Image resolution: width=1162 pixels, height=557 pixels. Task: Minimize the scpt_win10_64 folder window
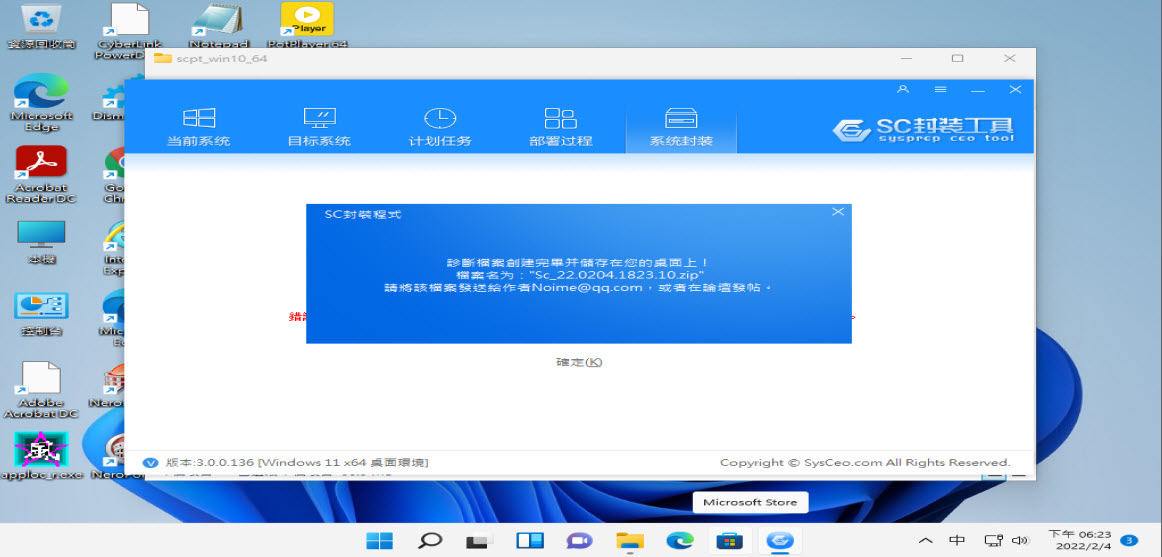point(906,58)
